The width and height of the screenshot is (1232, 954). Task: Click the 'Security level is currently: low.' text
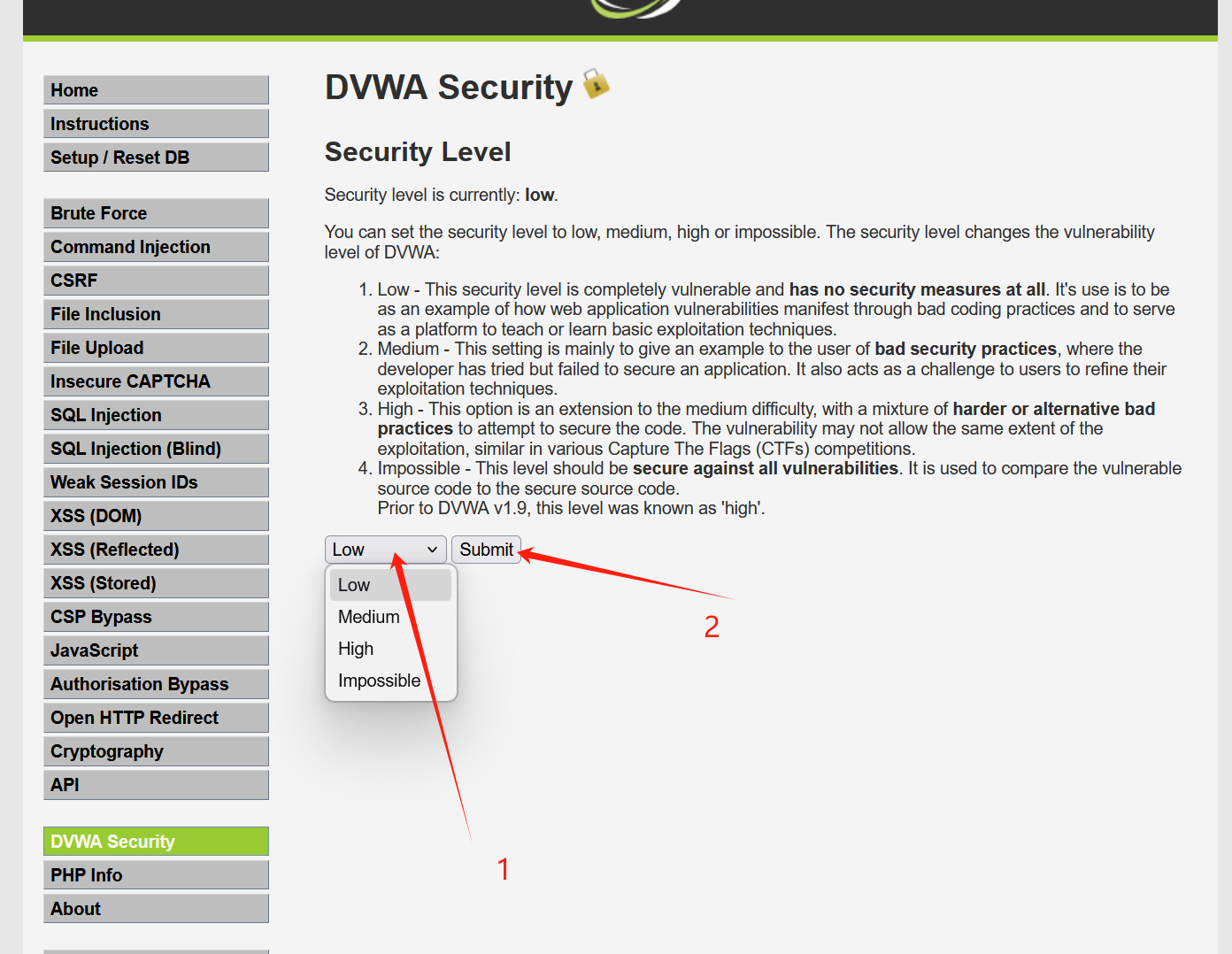tap(442, 195)
